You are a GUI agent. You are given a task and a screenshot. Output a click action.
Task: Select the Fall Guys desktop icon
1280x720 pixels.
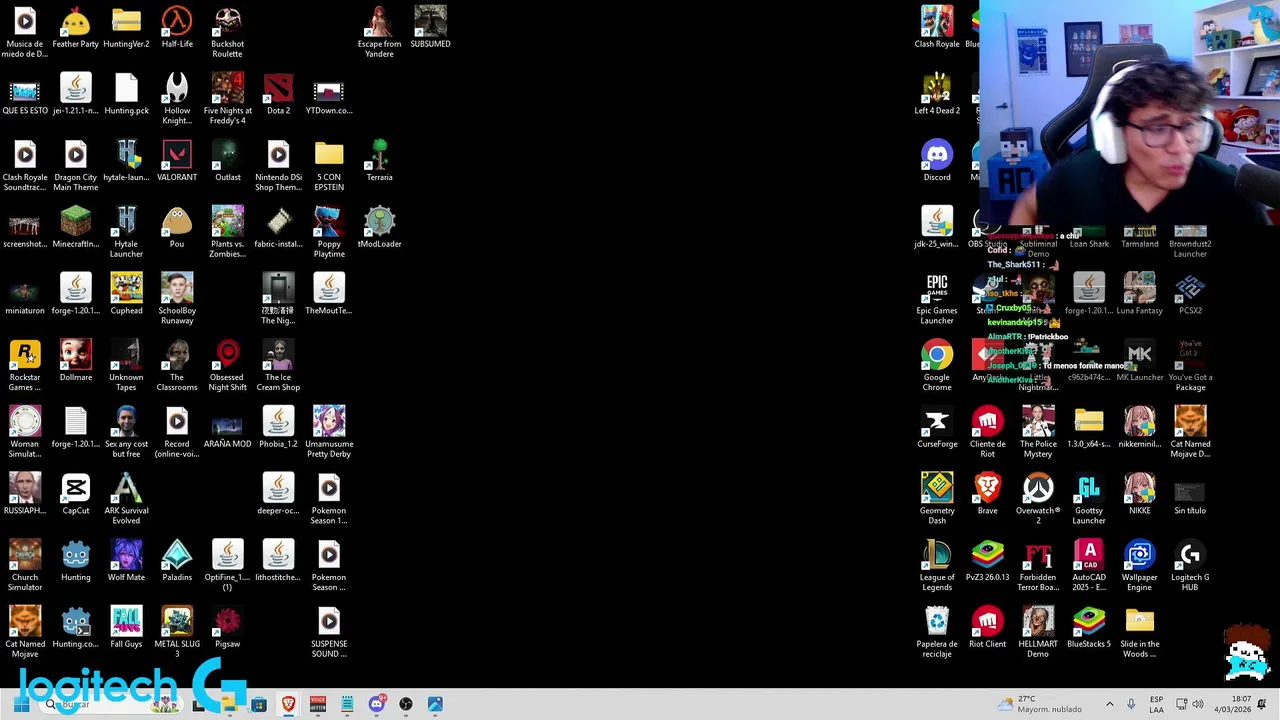click(x=126, y=628)
